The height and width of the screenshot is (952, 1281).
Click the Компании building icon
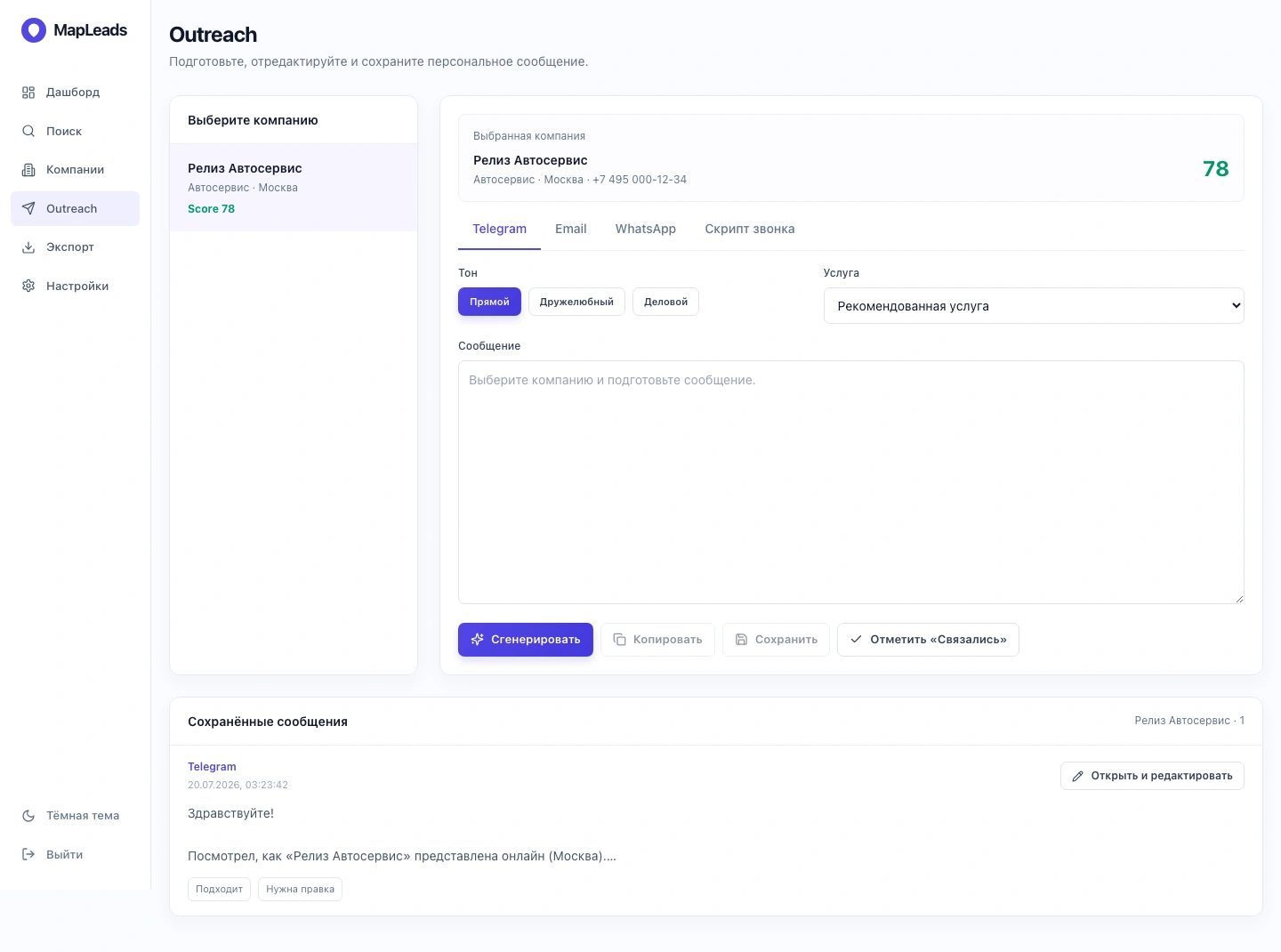pos(28,170)
